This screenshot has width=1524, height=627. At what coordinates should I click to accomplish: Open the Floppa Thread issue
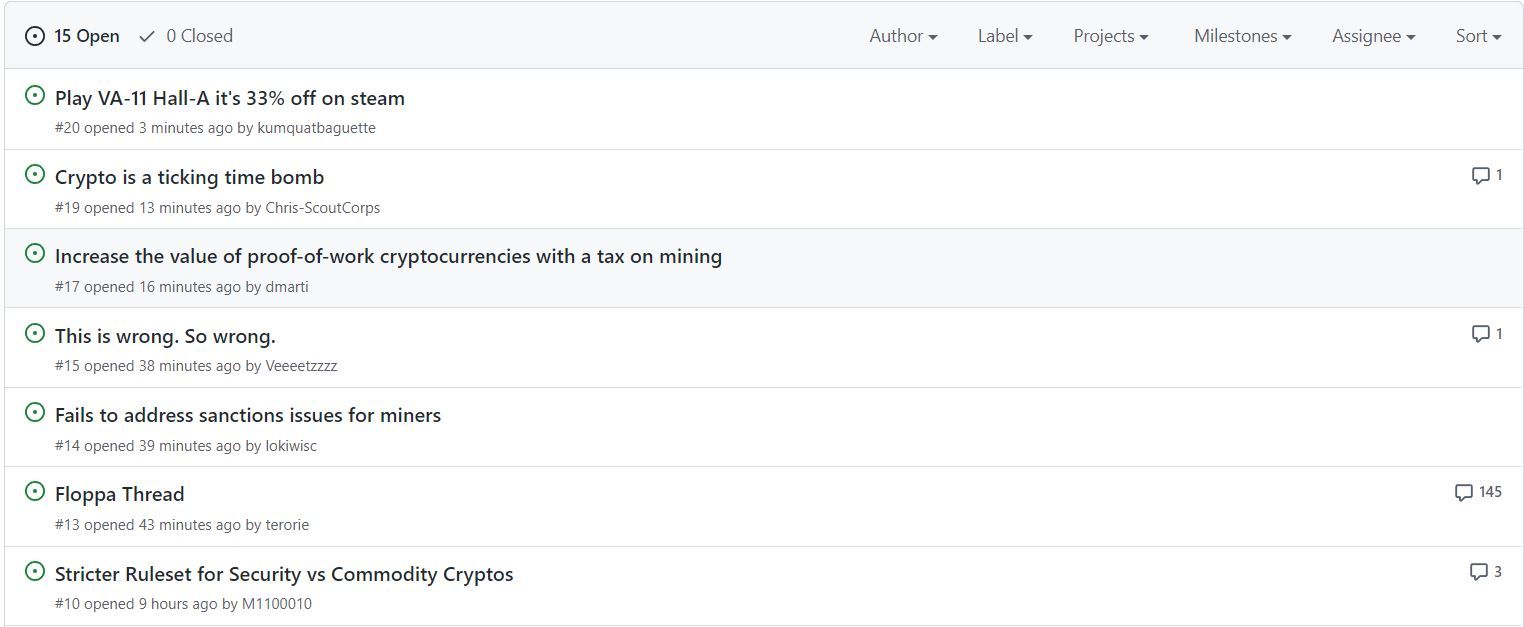click(120, 494)
